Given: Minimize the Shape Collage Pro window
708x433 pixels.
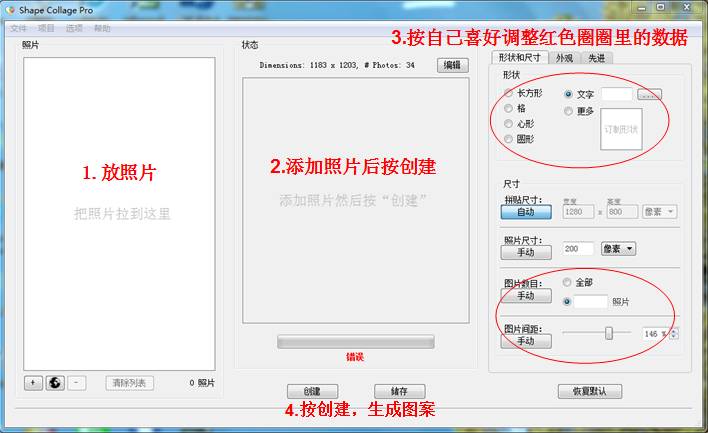Looking at the screenshot, I should pyautogui.click(x=642, y=8).
